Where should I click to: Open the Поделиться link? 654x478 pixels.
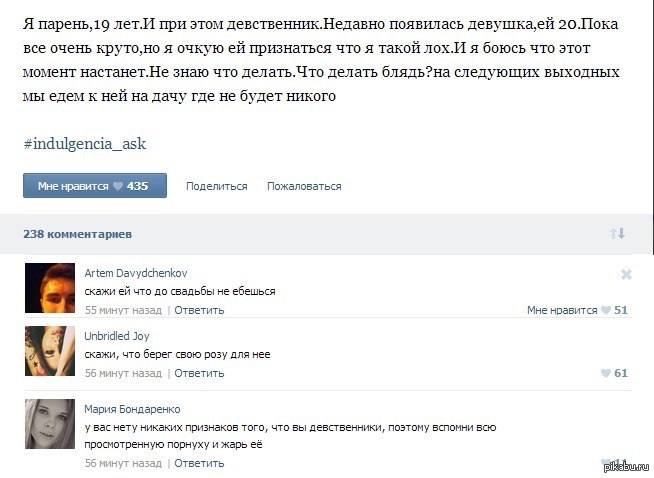[x=216, y=186]
